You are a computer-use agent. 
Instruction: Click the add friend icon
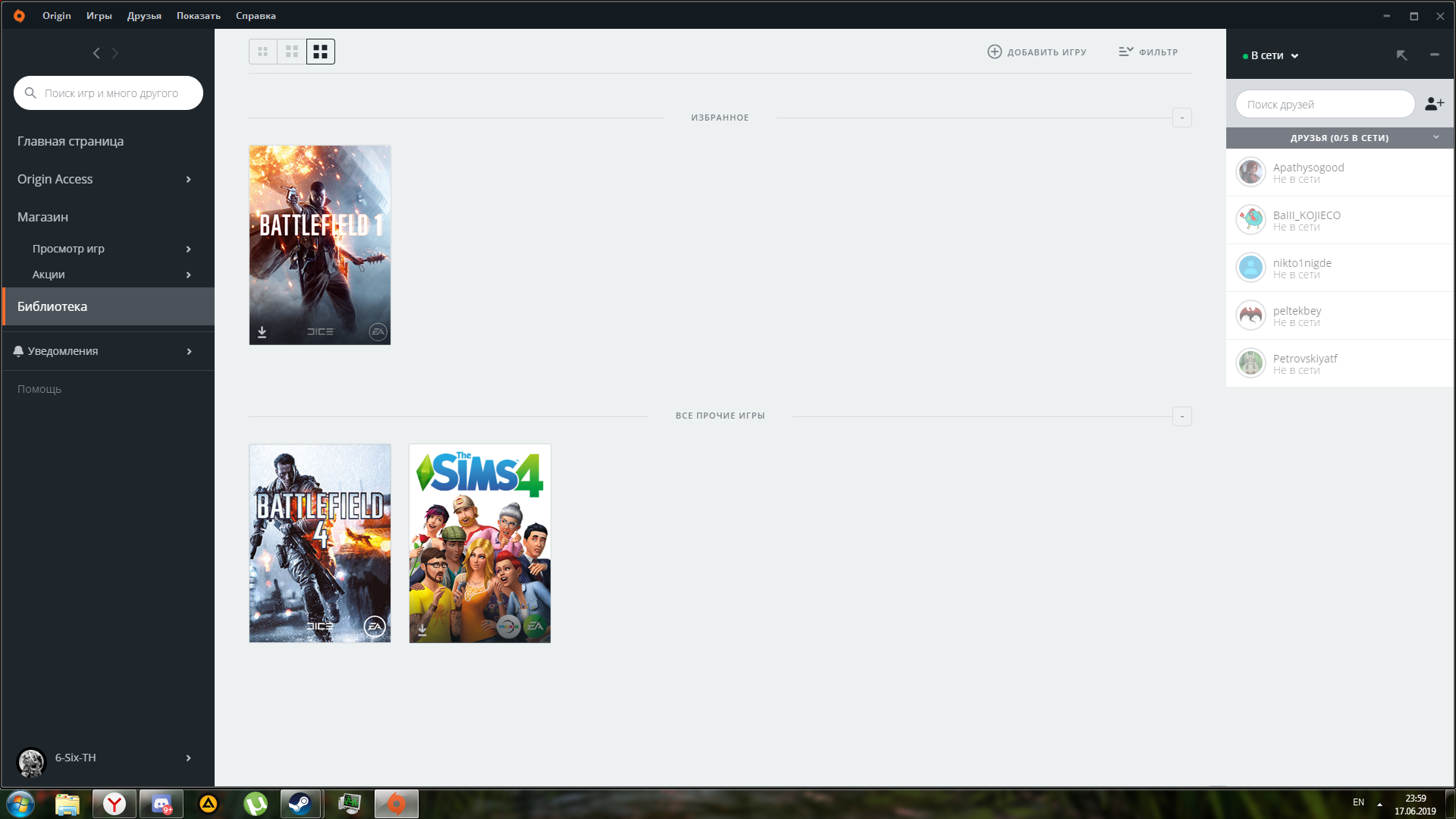point(1434,104)
